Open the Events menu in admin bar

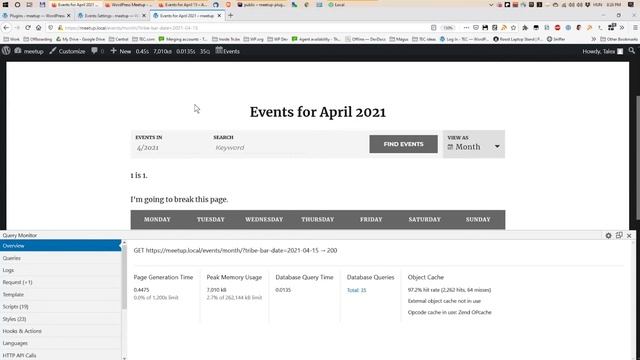[228, 51]
